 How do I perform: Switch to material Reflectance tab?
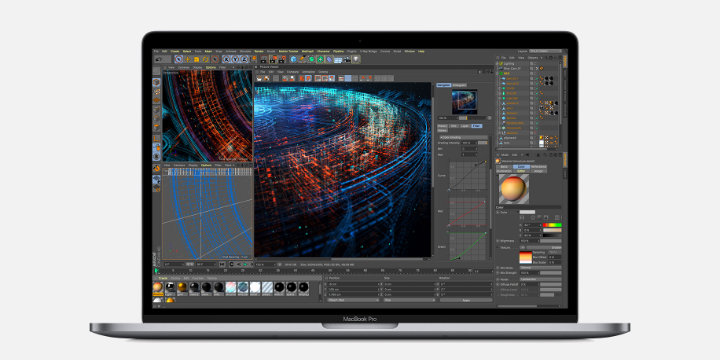pos(539,167)
